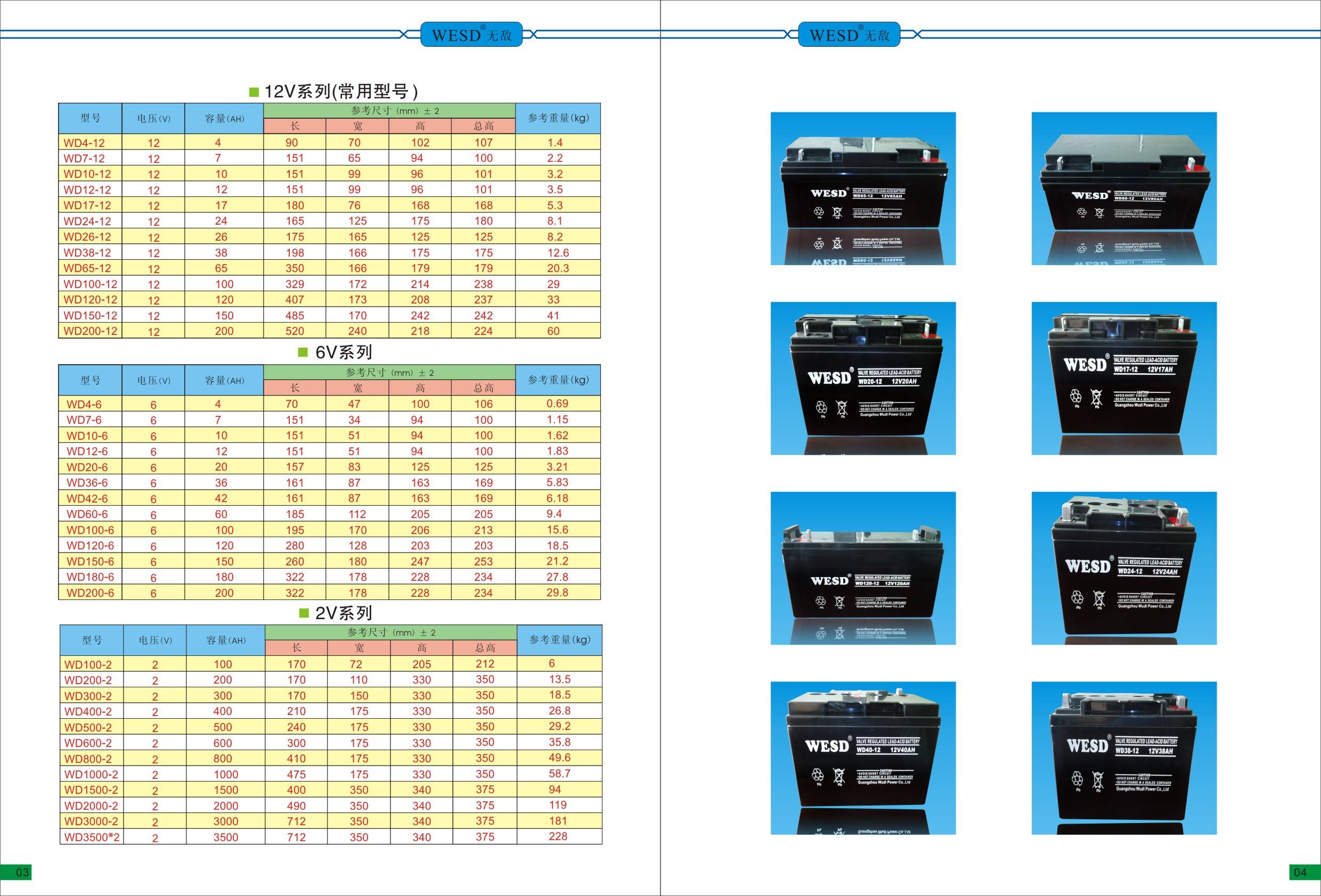Screen dimensions: 1321x896
Task: Open the WD38-12 12V38AH battery picture
Action: (1124, 758)
